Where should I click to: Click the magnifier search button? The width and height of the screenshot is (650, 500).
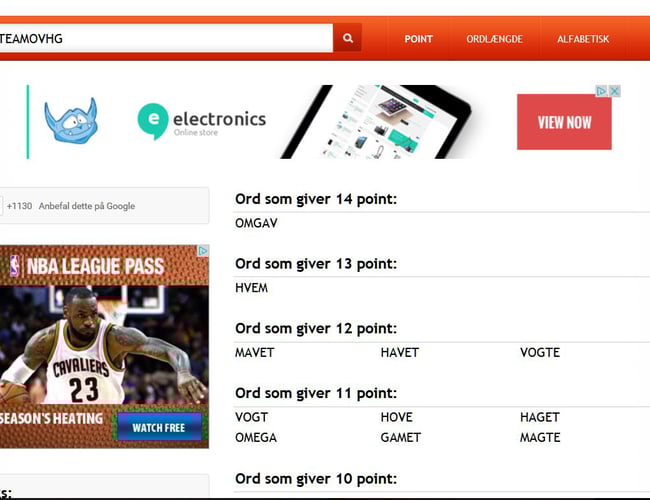point(347,38)
